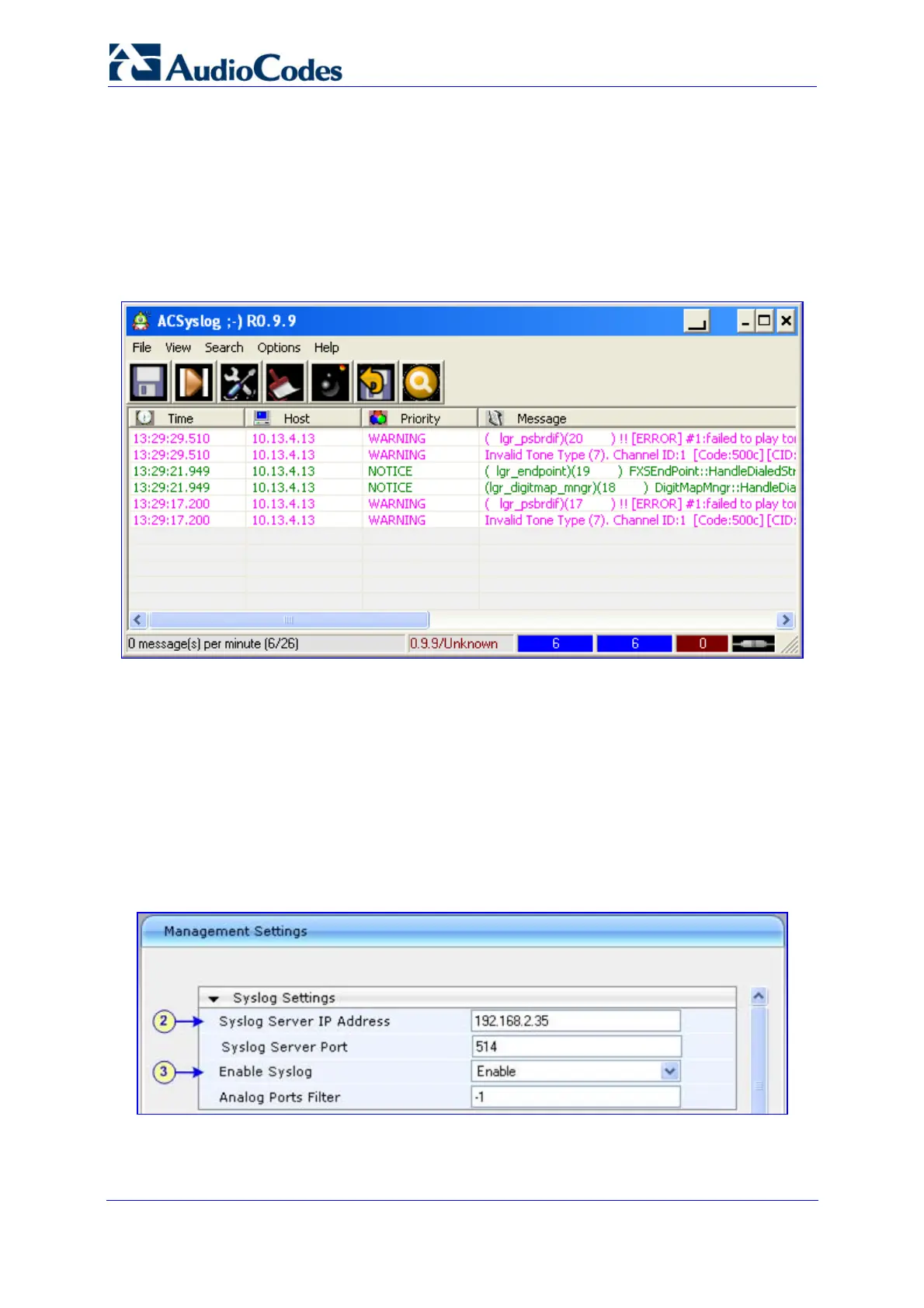Screen dimensions: 924x1308
Task: Click the Save floppy disk toolbar icon
Action: 148,382
